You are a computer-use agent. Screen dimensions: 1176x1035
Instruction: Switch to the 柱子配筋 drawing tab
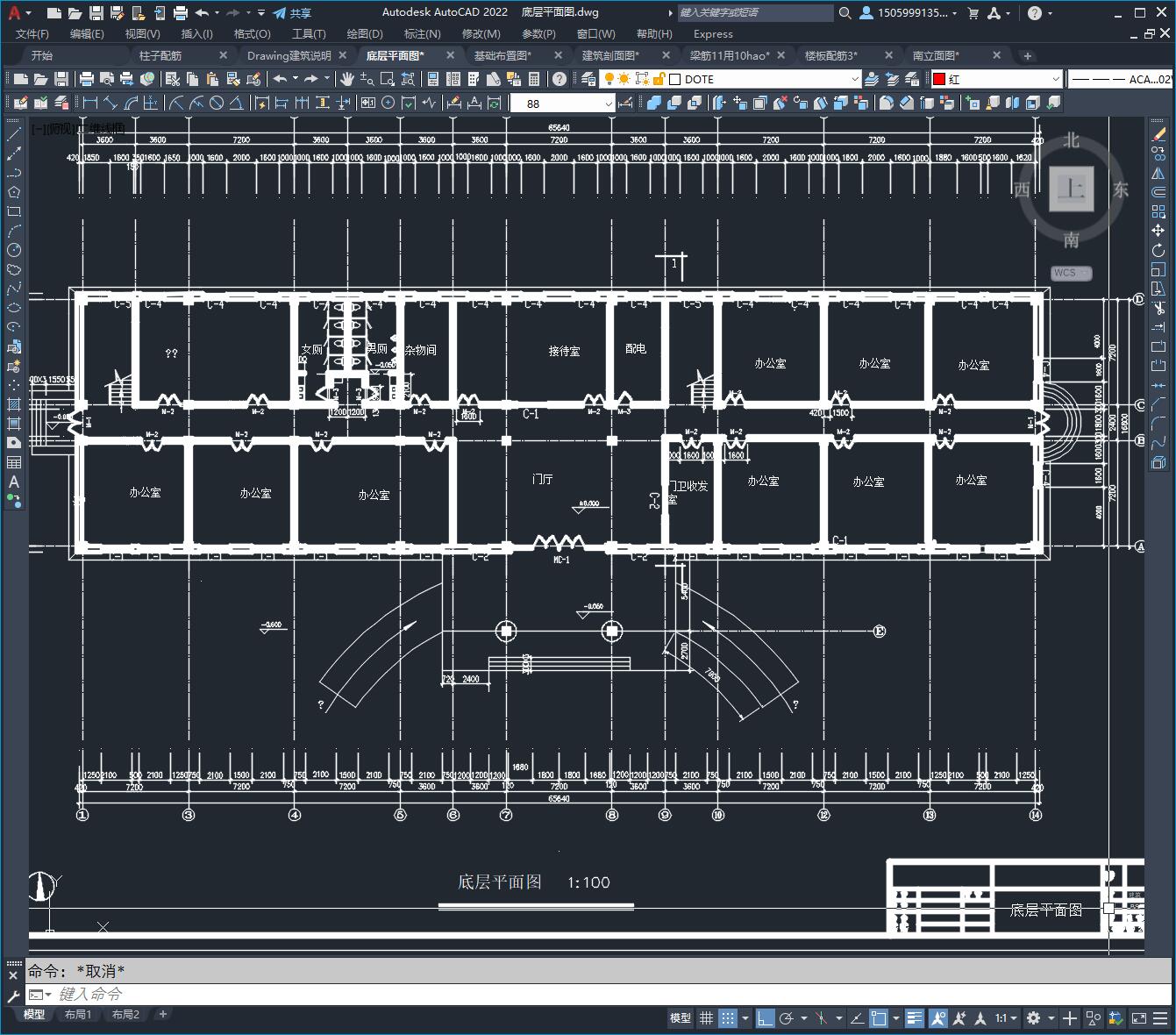tap(160, 55)
